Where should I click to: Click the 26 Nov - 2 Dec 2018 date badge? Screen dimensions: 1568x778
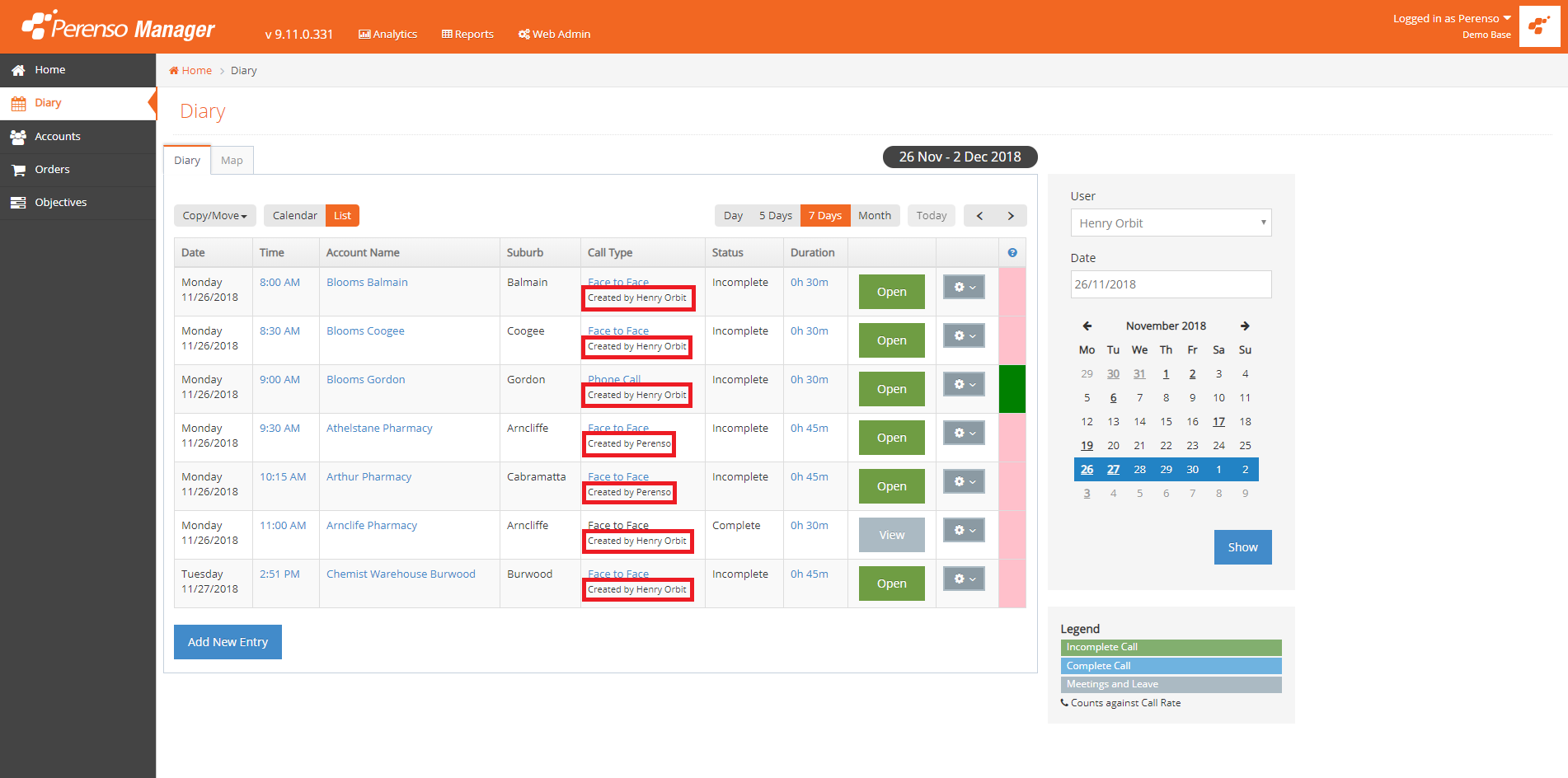point(960,157)
